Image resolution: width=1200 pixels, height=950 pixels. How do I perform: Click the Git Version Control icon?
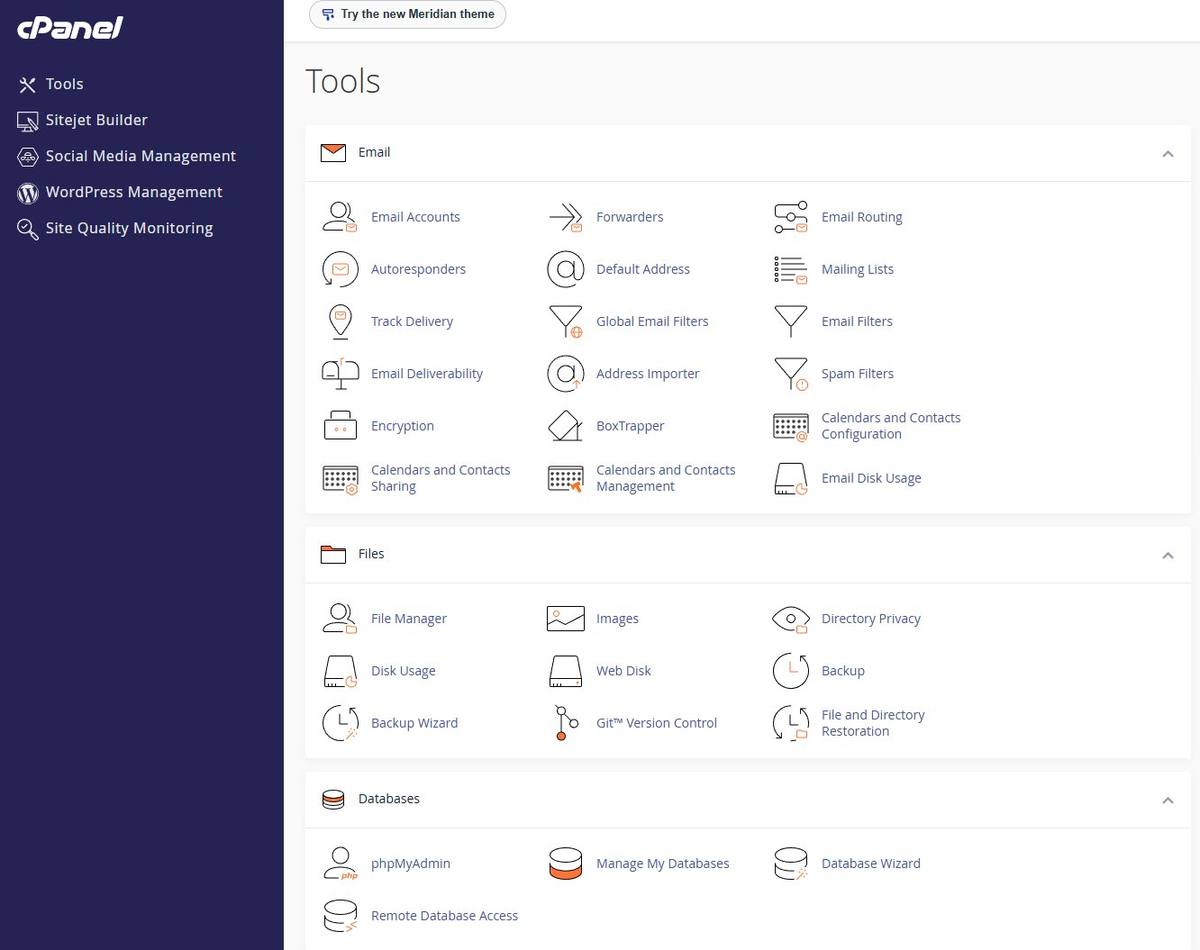[565, 723]
